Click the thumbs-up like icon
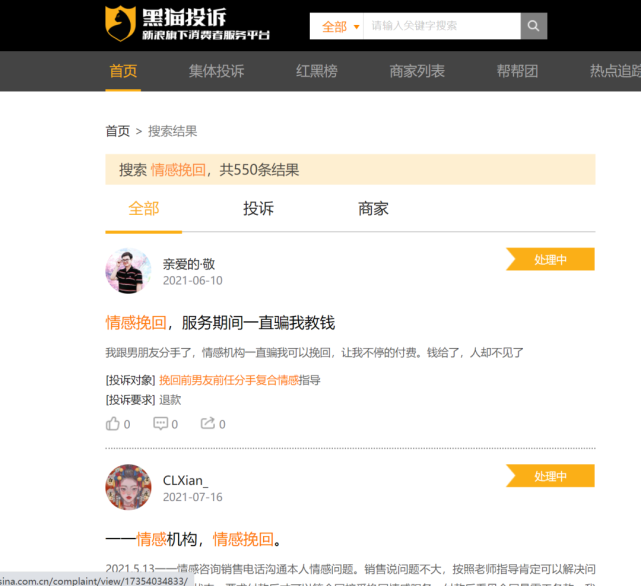This screenshot has width=641, height=586. 113,423
